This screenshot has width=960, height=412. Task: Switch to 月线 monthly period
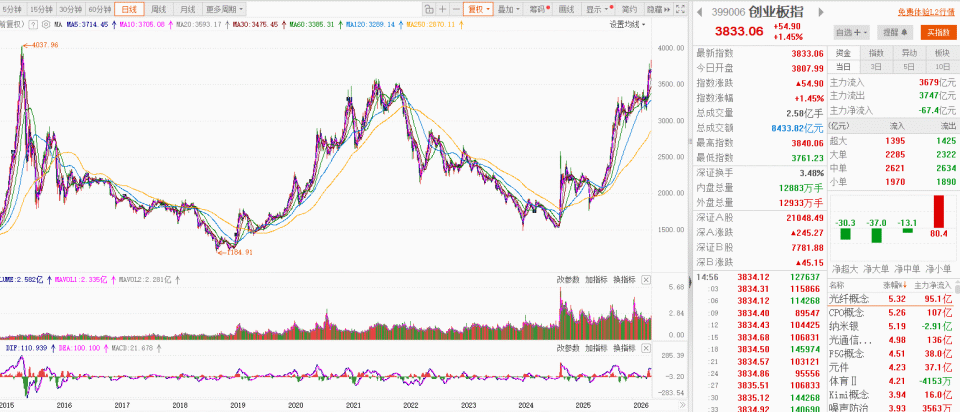coord(187,9)
